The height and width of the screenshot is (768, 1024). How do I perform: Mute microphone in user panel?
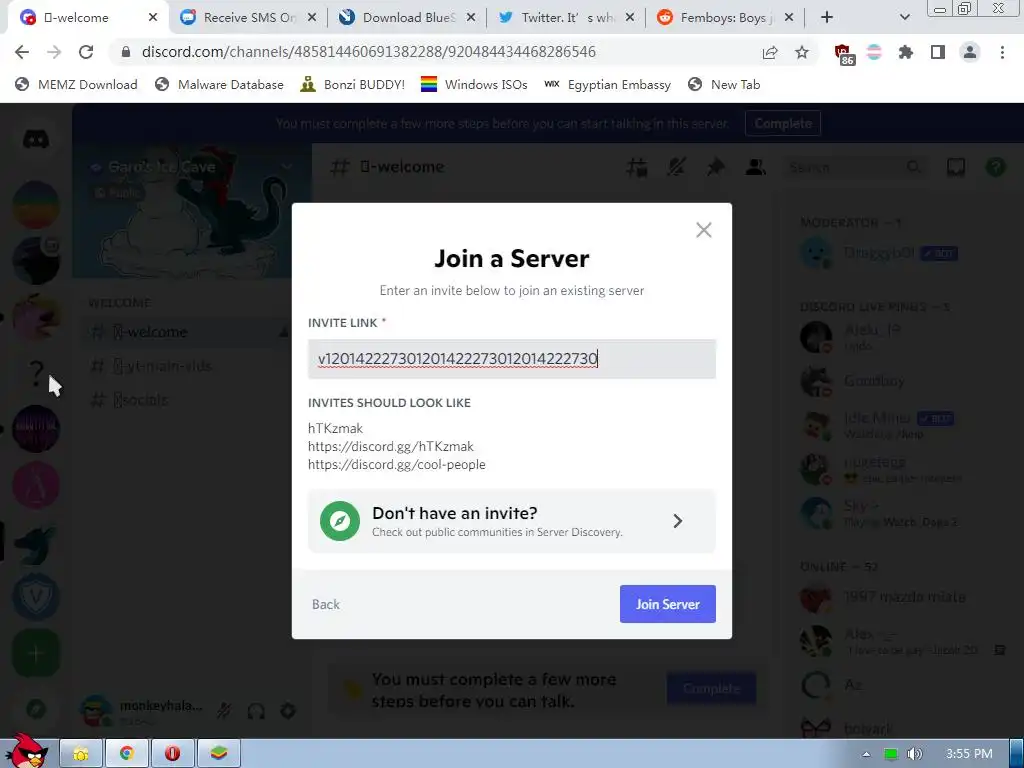coord(225,711)
